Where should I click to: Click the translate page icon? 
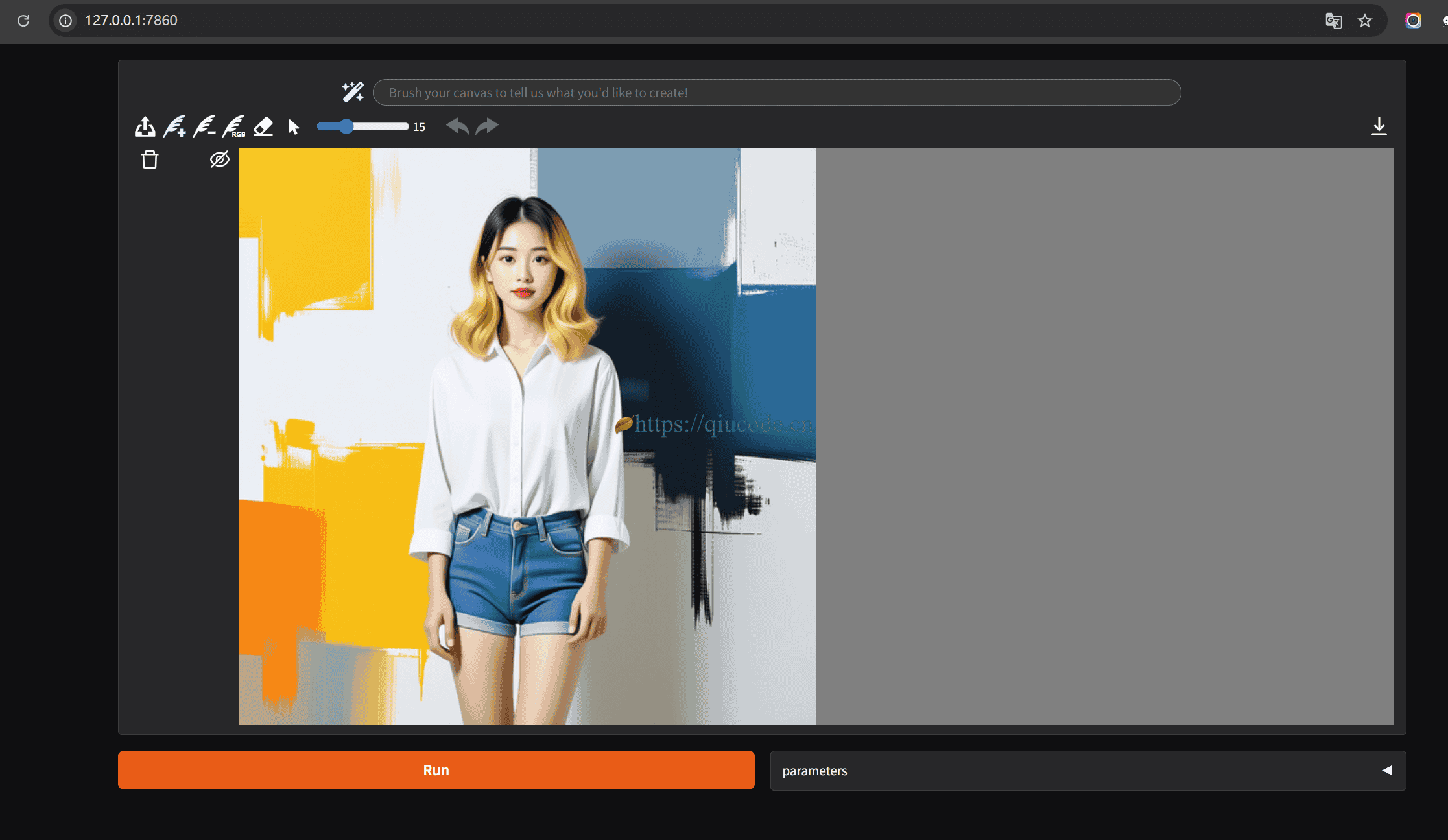(1333, 21)
